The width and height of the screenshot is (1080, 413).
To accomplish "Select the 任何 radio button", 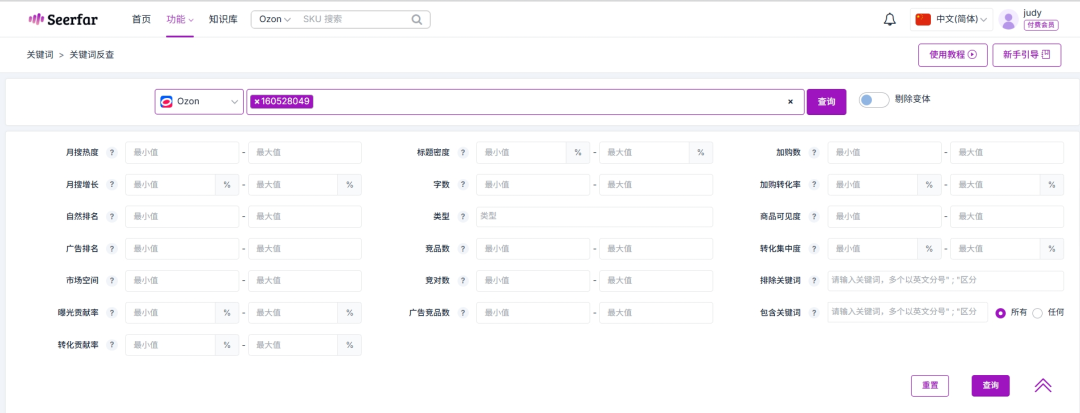I will point(1037,313).
